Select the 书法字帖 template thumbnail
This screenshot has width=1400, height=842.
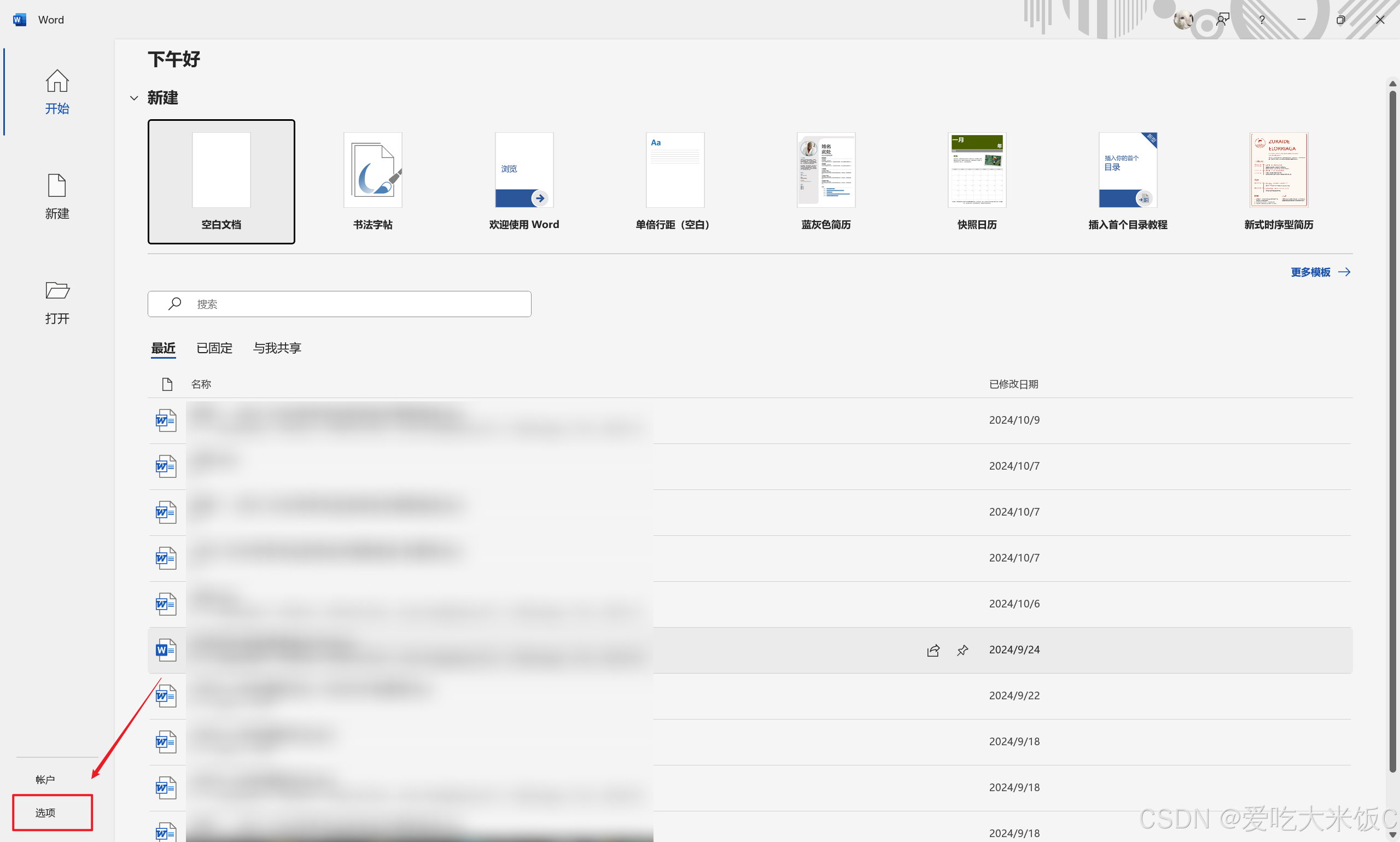pyautogui.click(x=372, y=170)
